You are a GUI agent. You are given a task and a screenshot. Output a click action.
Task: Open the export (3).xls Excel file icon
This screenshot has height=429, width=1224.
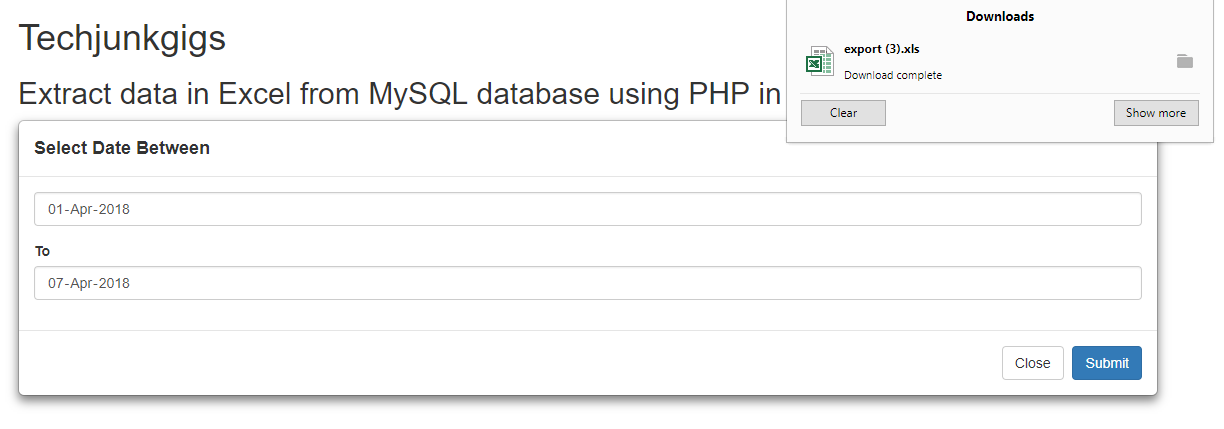tap(819, 61)
